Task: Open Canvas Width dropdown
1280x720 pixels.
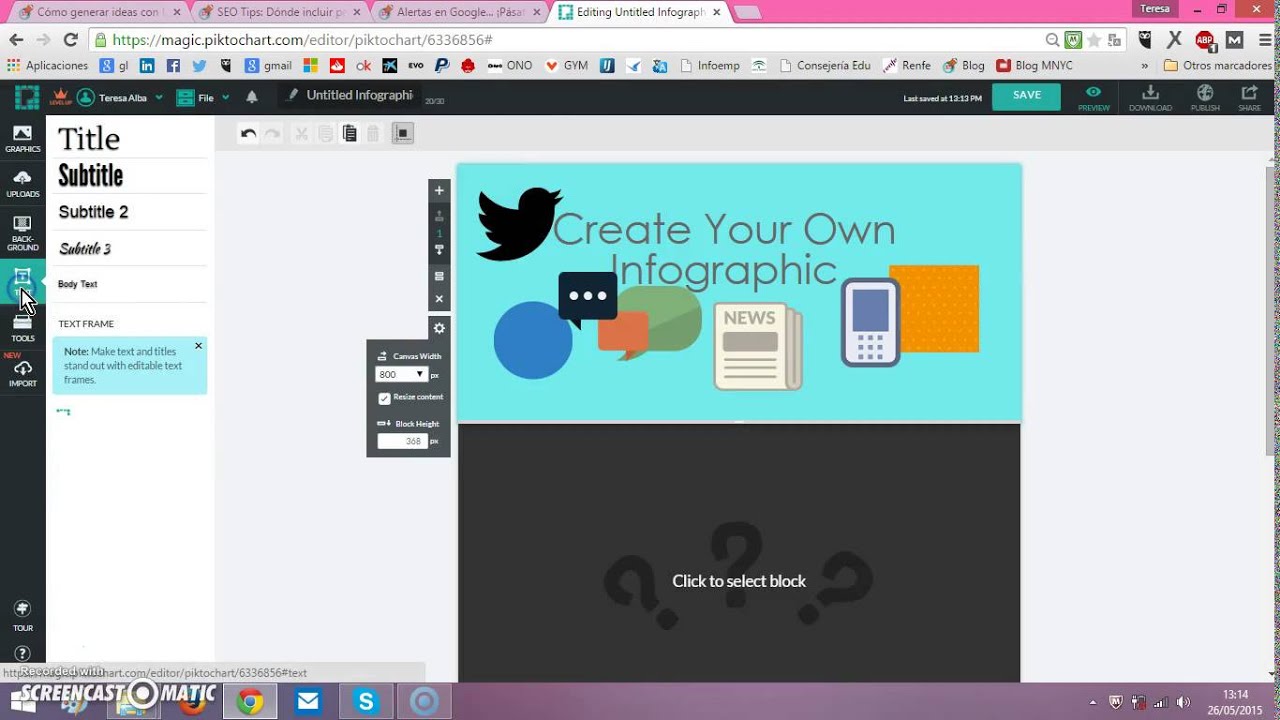Action: pos(401,374)
